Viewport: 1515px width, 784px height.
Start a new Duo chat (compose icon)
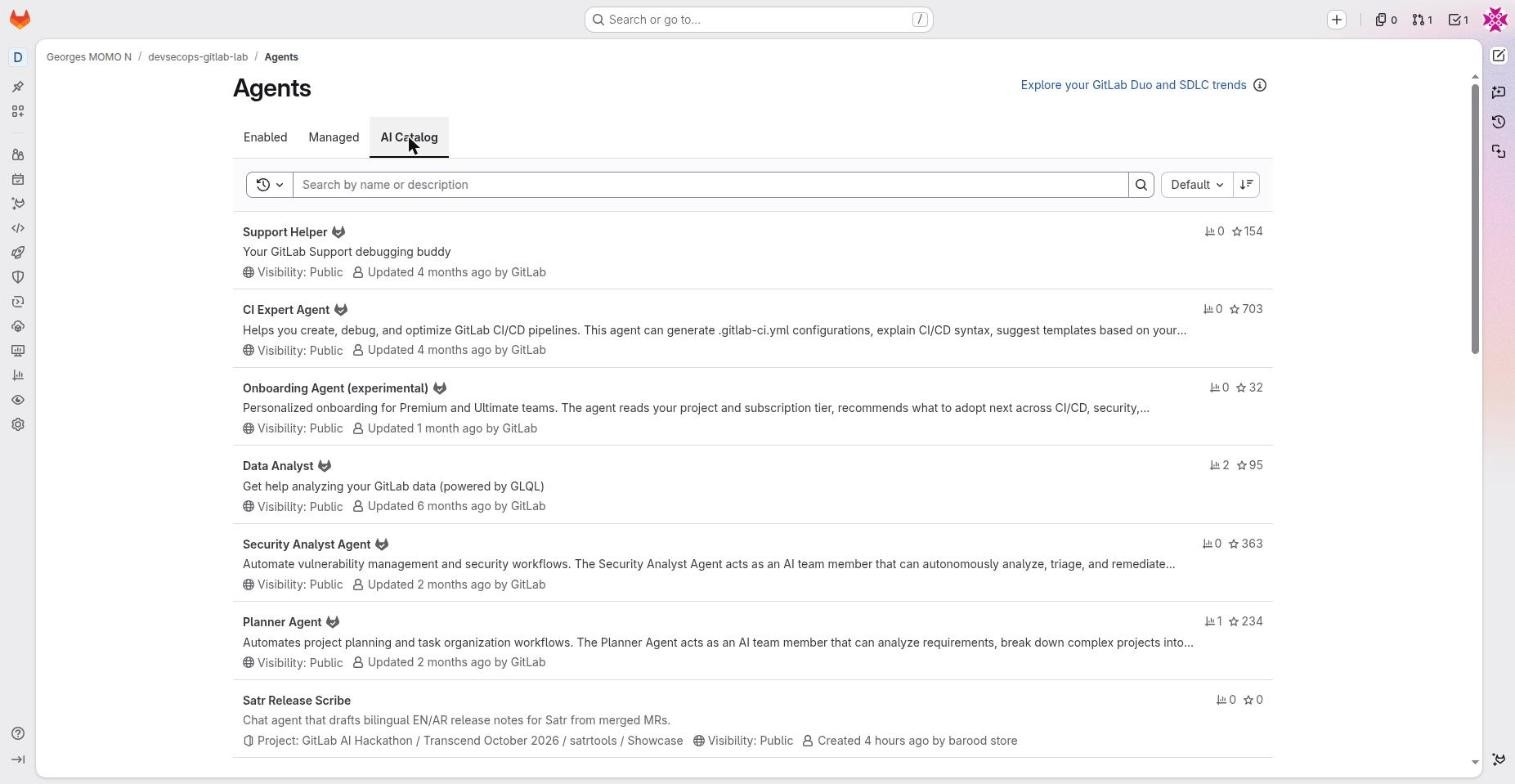pyautogui.click(x=1499, y=56)
